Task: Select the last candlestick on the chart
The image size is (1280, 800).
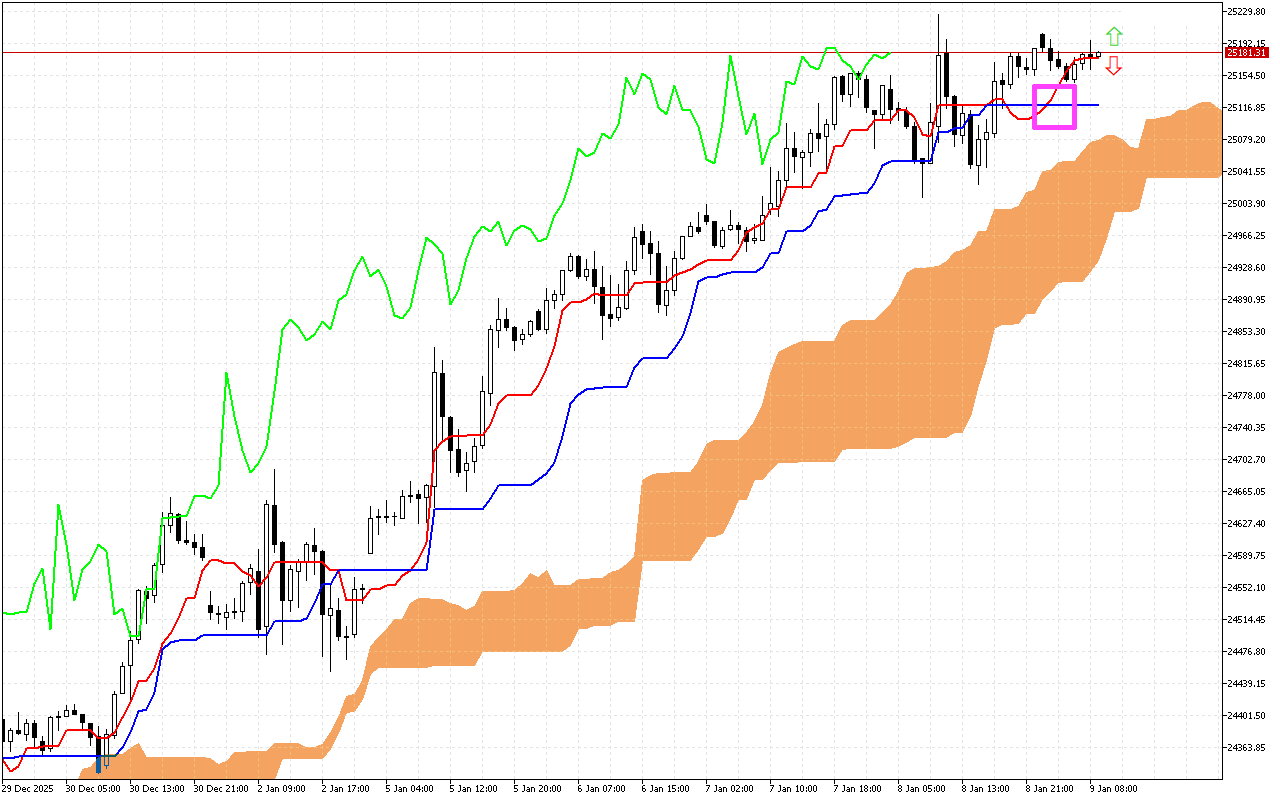Action: (1098, 54)
